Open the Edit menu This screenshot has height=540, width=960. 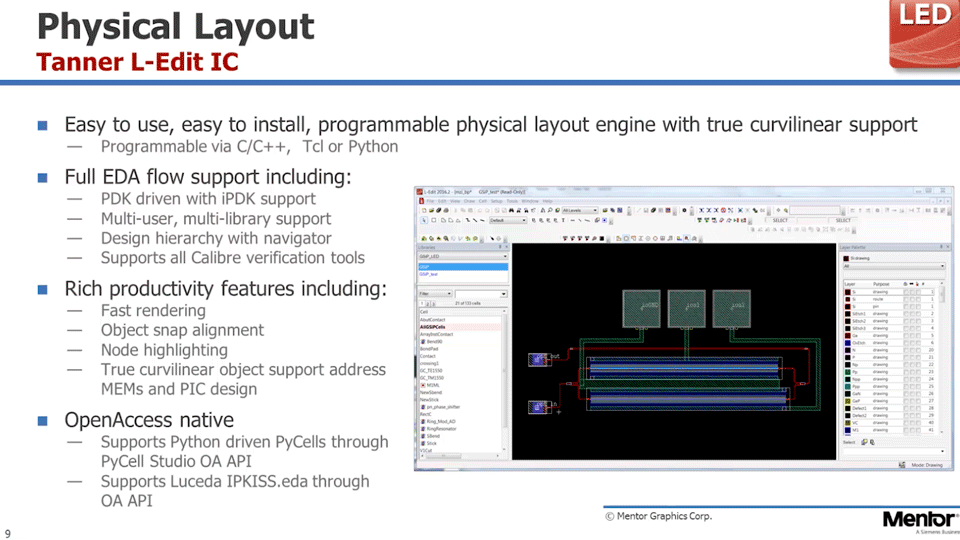coord(442,201)
